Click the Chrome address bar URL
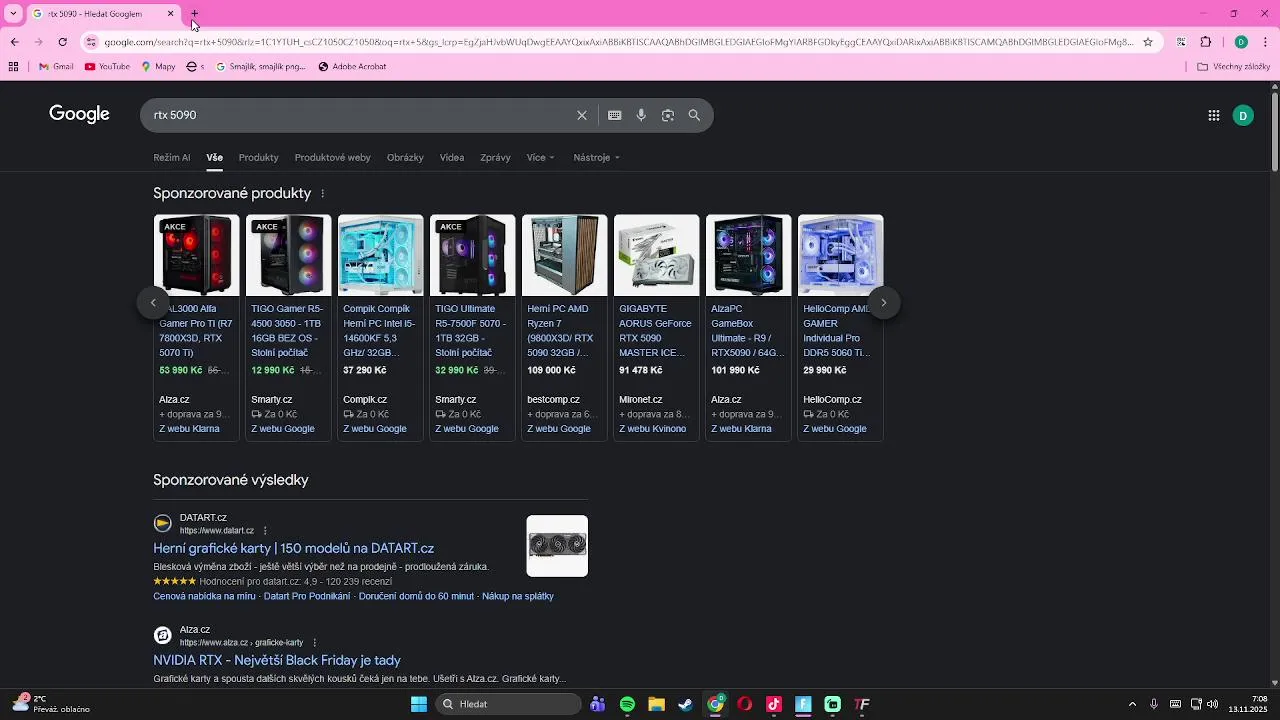 point(618,42)
